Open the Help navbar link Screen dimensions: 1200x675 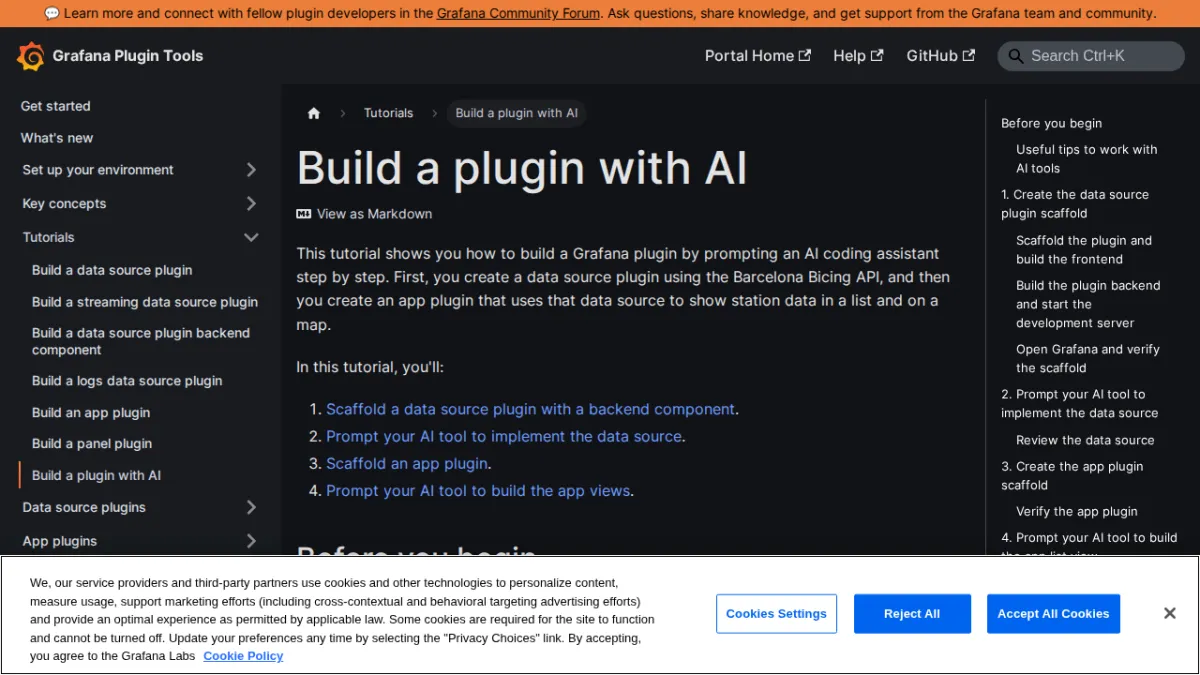point(858,56)
